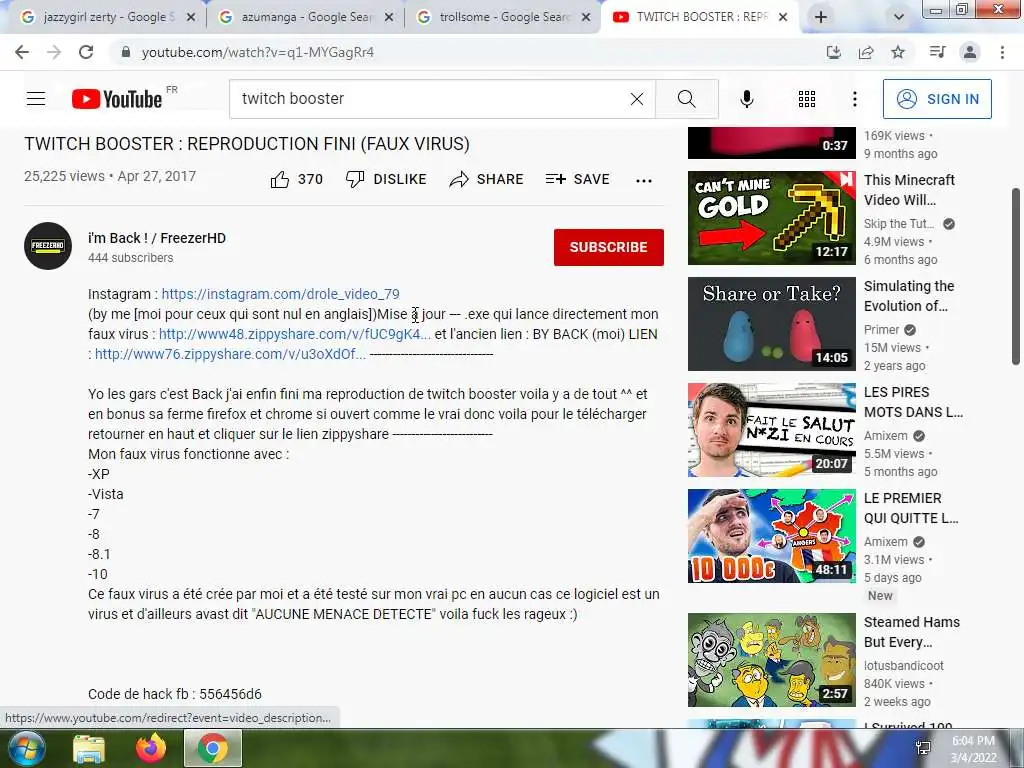Viewport: 1024px width, 768px height.
Task: Reload the page with the refresh icon
Action: point(86,52)
